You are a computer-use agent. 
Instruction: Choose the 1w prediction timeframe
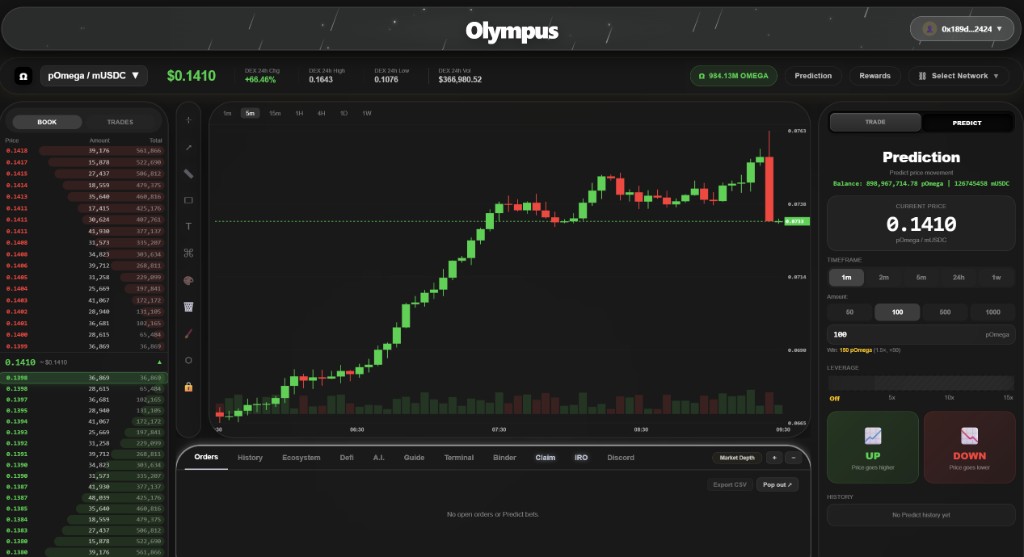[x=997, y=278]
